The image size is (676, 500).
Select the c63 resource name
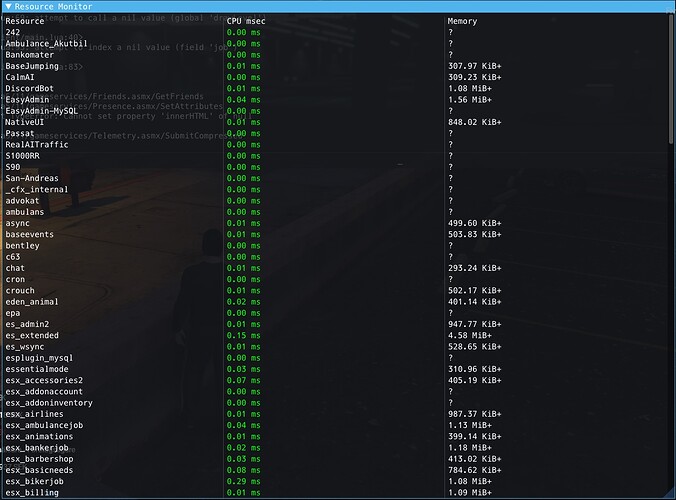13,256
